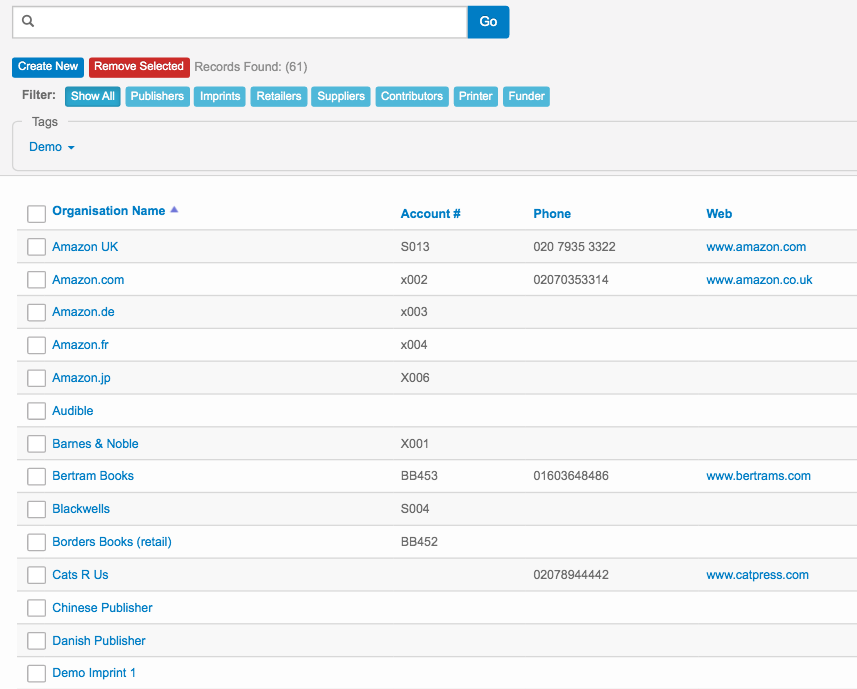Open the Amazon.de organisation
Viewport: 857px width, 689px height.
(83, 312)
